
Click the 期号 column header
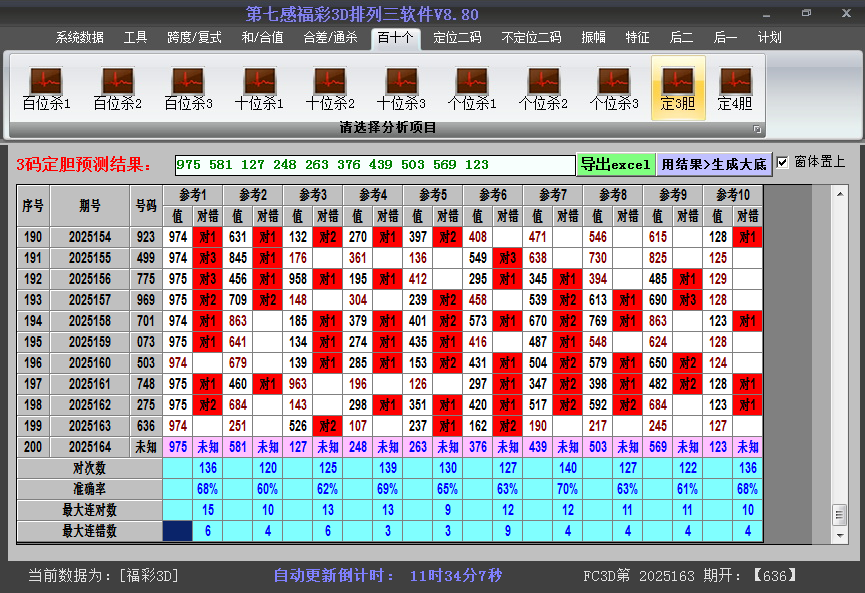(x=90, y=206)
